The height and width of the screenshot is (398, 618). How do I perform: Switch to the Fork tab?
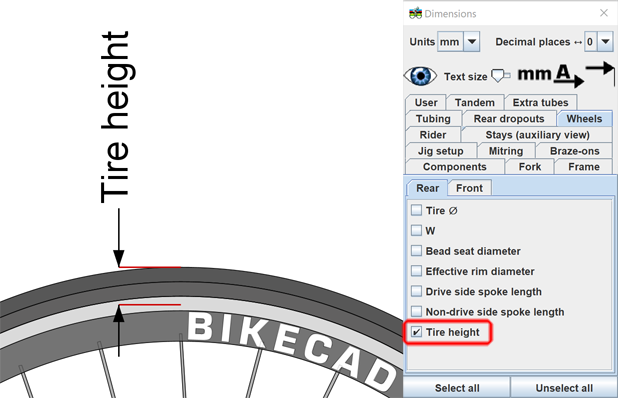tap(530, 167)
